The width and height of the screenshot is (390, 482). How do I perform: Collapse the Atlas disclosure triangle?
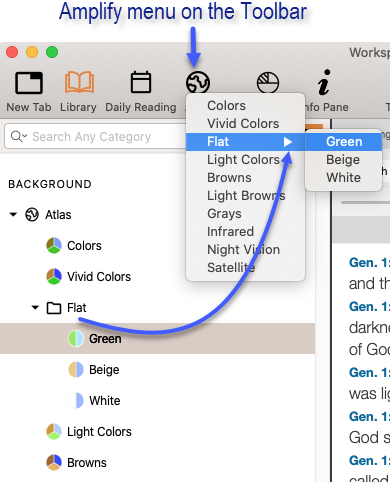click(x=13, y=214)
